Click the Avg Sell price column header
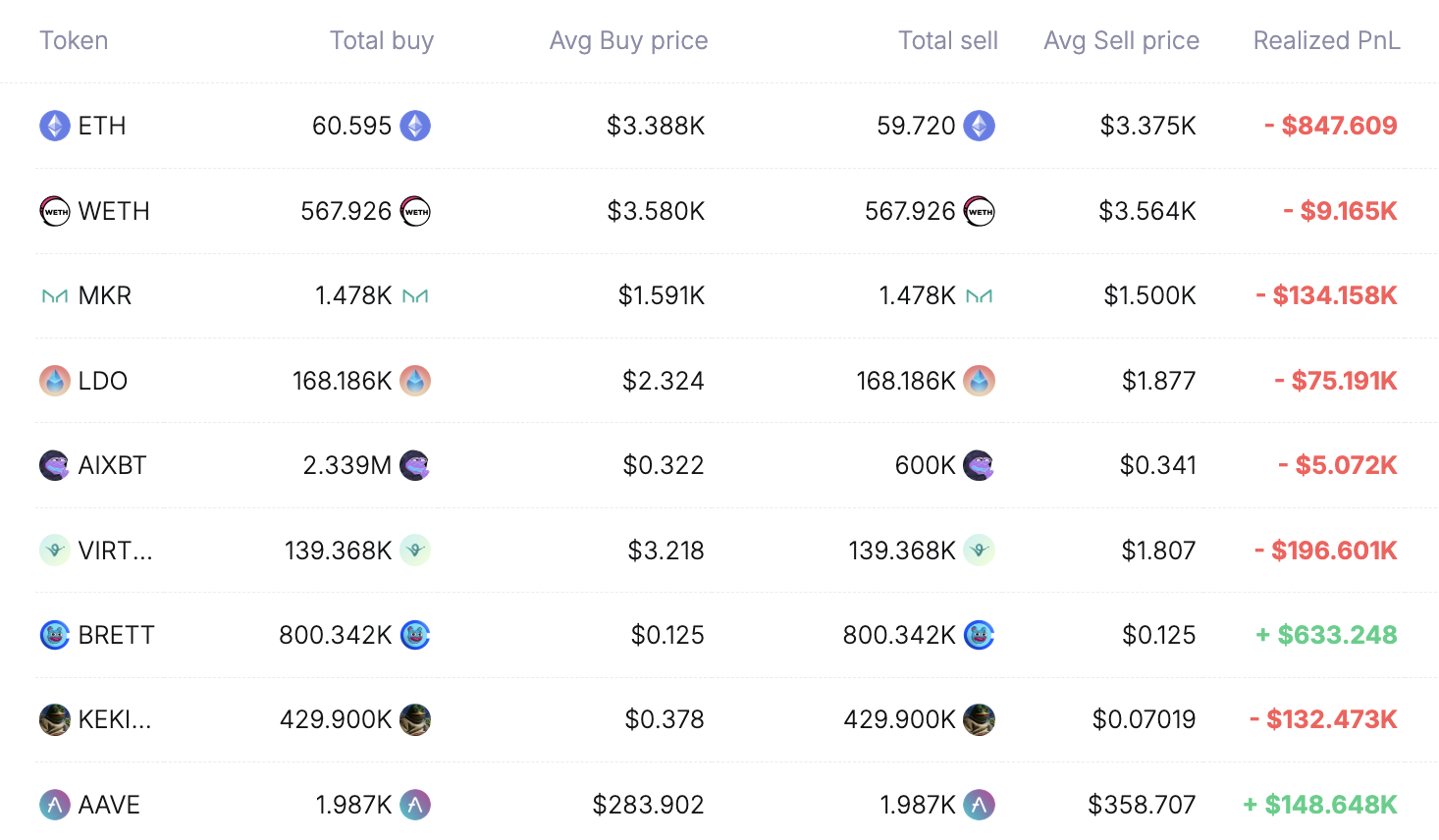 pyautogui.click(x=1121, y=40)
